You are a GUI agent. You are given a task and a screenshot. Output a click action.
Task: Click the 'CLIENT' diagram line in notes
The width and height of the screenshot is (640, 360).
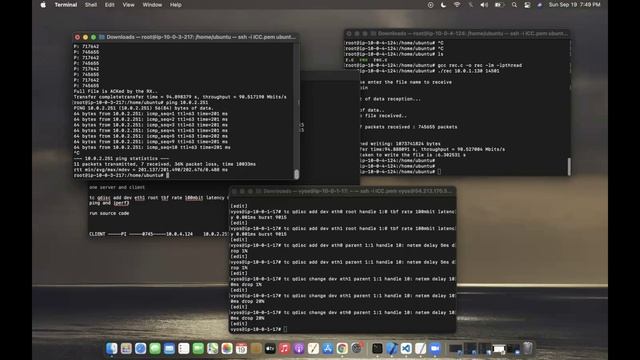(x=159, y=234)
